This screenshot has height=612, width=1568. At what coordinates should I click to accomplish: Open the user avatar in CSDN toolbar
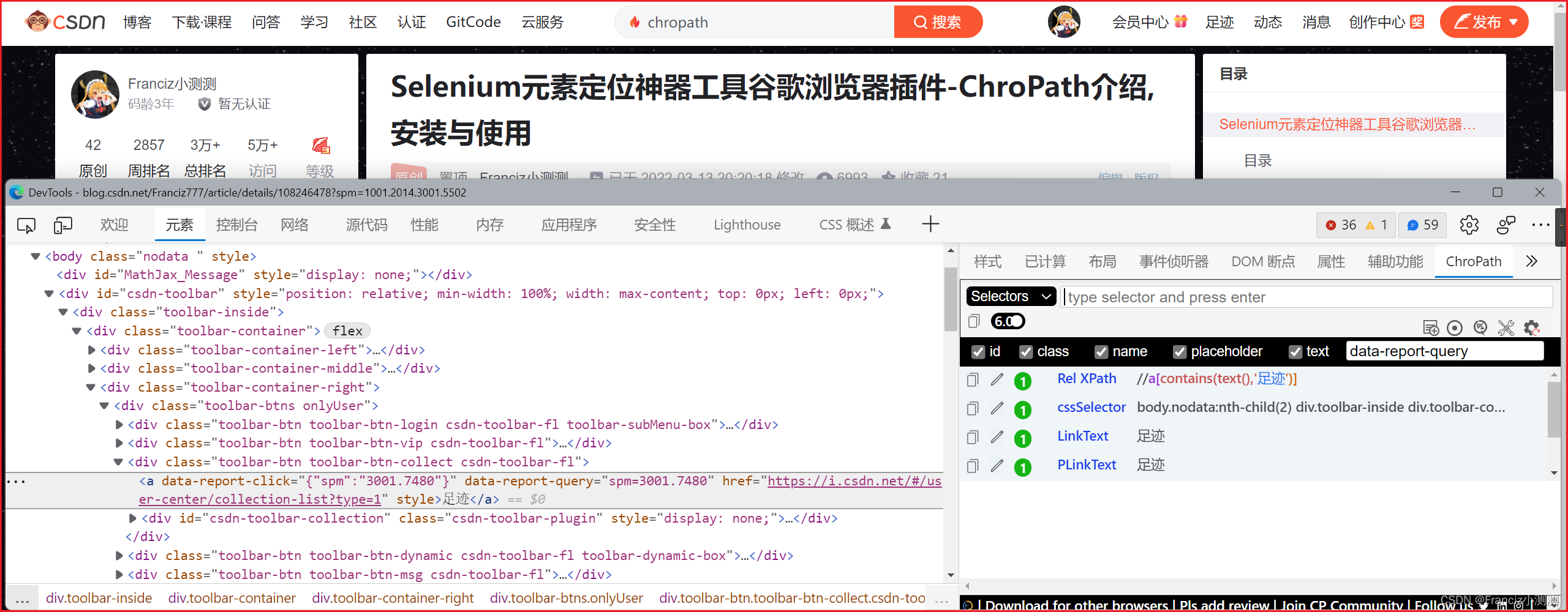[1064, 22]
